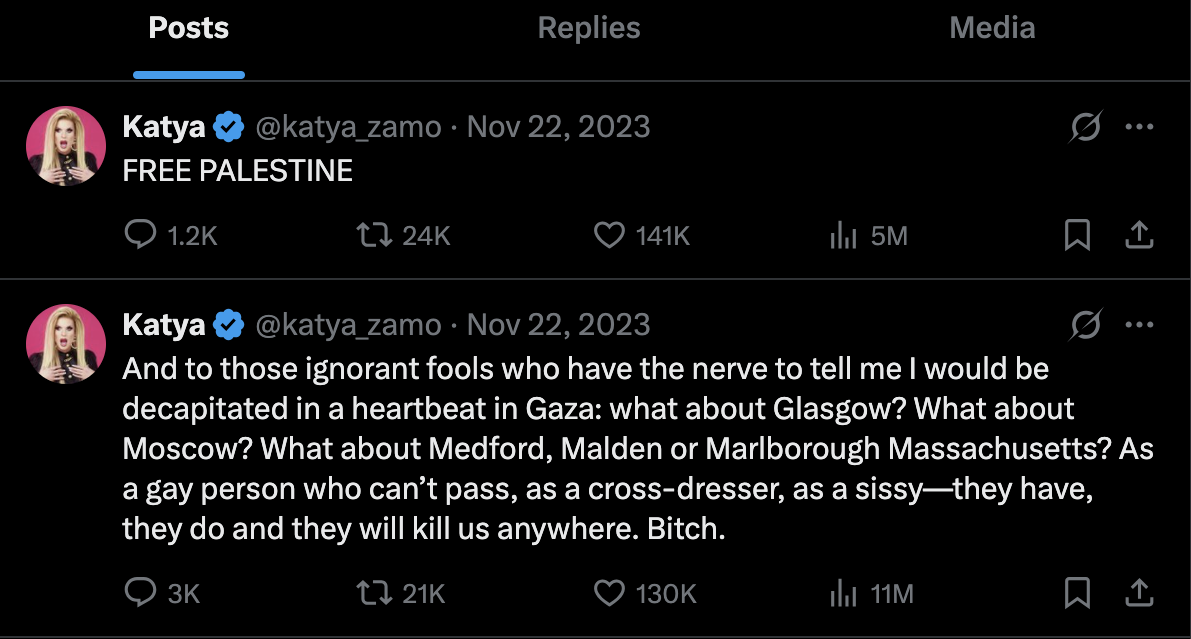Bookmark the FREE PALESTINE post
The width and height of the screenshot is (1191, 639).
coord(1077,235)
